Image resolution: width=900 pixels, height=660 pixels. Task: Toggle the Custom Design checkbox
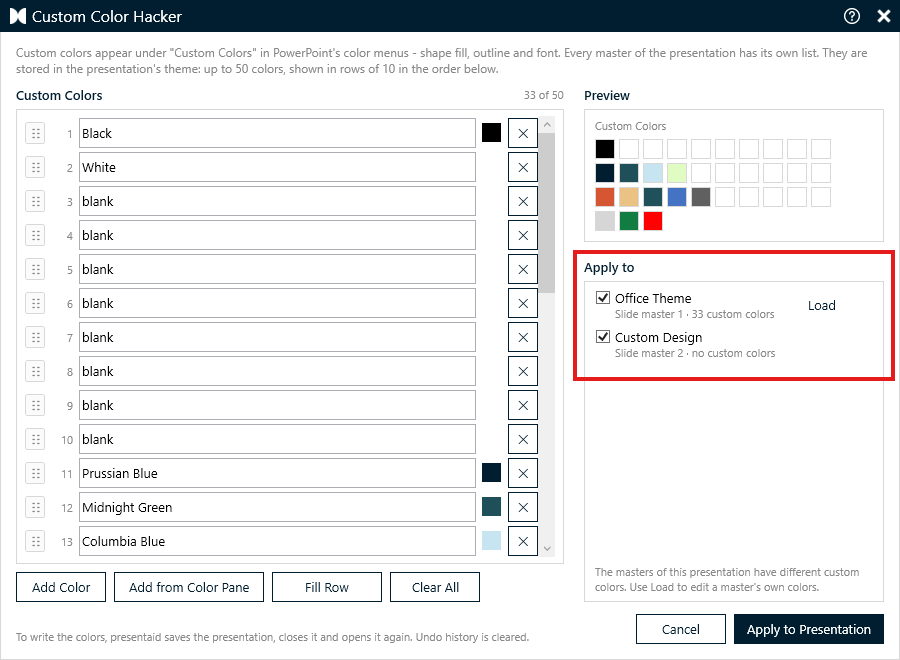click(x=603, y=337)
